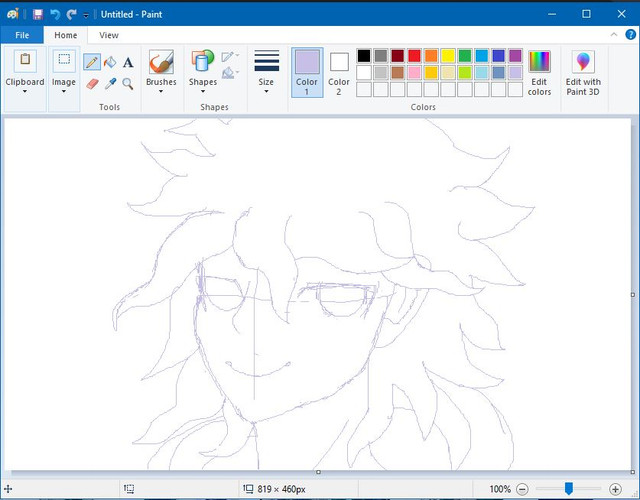Expand the Shapes dropdown arrow
This screenshot has height=500, width=640.
[x=203, y=91]
